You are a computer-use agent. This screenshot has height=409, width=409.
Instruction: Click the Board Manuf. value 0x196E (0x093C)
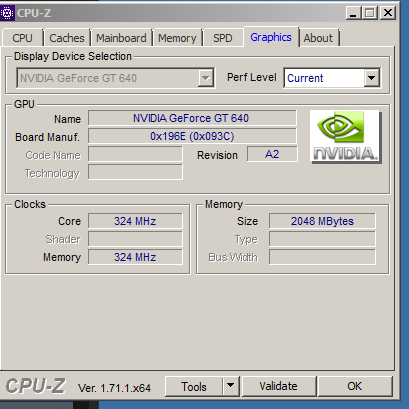click(x=192, y=136)
